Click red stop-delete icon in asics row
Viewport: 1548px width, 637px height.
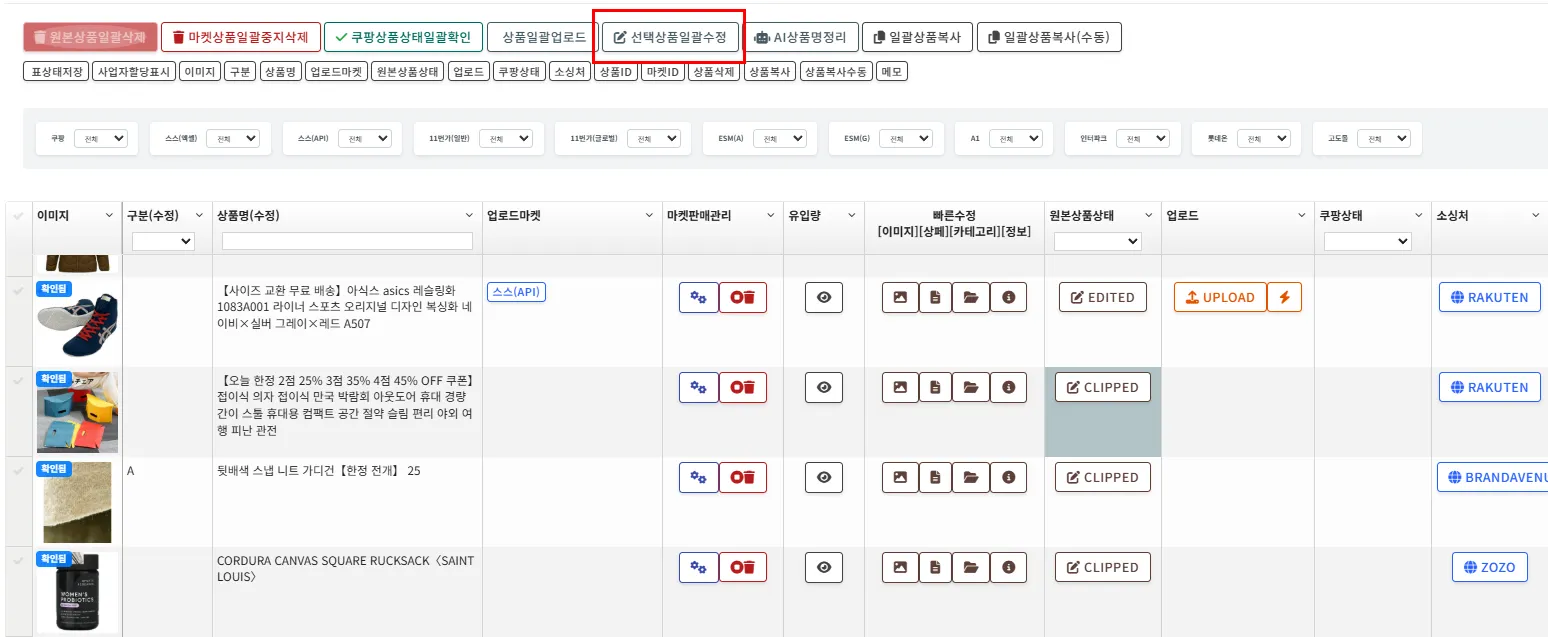(x=743, y=297)
